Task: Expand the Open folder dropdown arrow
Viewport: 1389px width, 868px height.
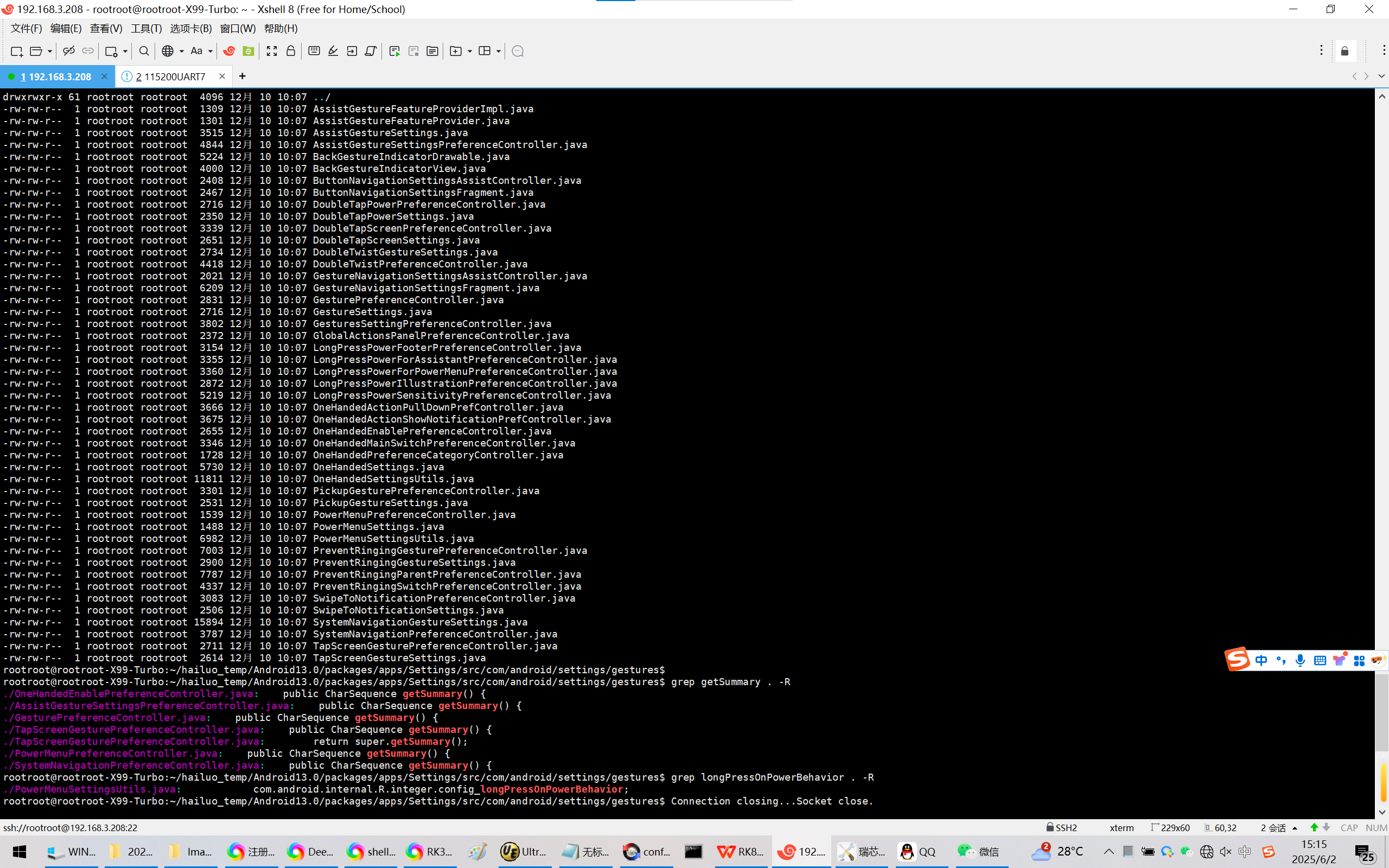Action: point(50,51)
